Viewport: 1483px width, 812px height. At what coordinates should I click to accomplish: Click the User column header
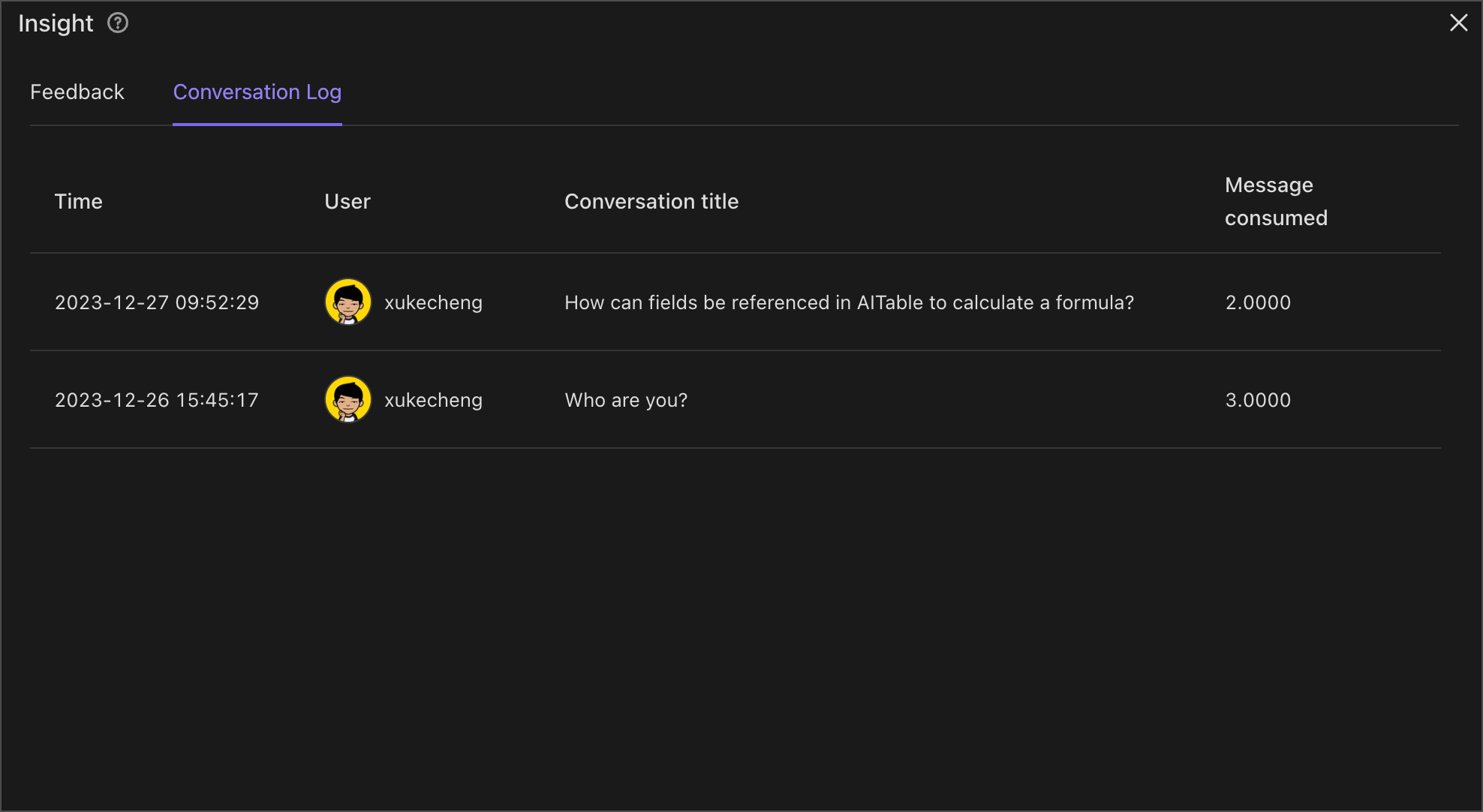(x=347, y=201)
